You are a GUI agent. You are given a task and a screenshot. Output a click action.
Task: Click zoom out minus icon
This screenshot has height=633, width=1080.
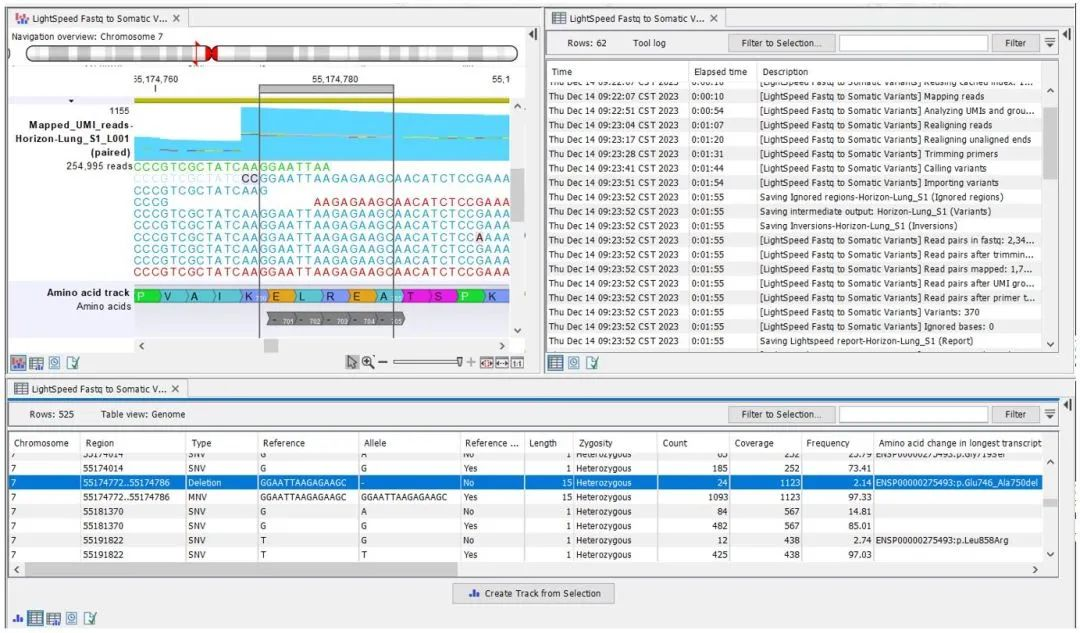click(x=383, y=362)
